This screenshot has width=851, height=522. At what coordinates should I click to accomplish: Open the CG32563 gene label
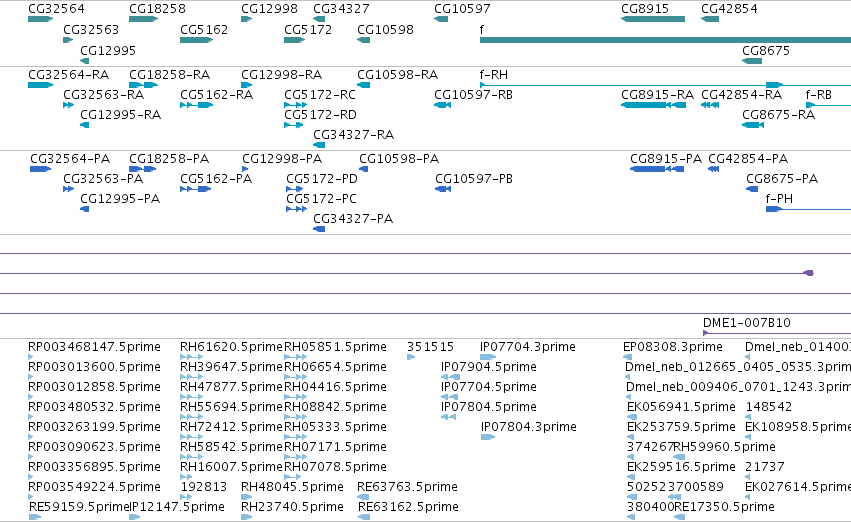[x=91, y=30]
